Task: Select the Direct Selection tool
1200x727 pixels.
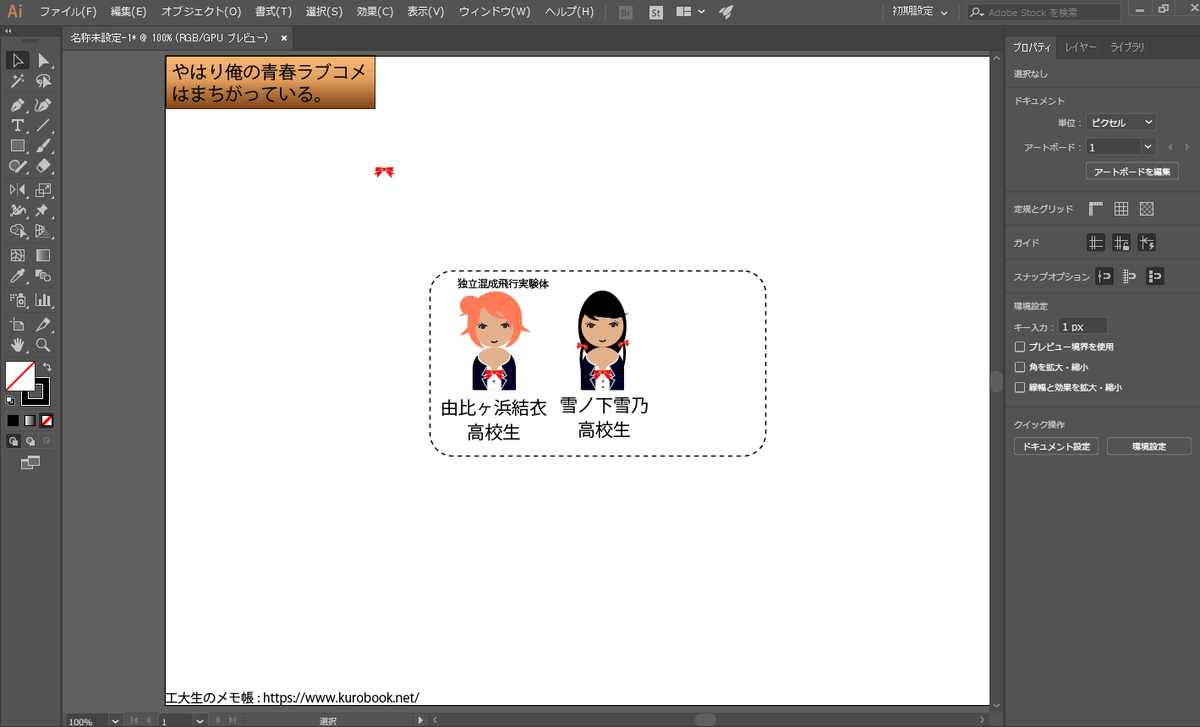Action: tap(43, 62)
